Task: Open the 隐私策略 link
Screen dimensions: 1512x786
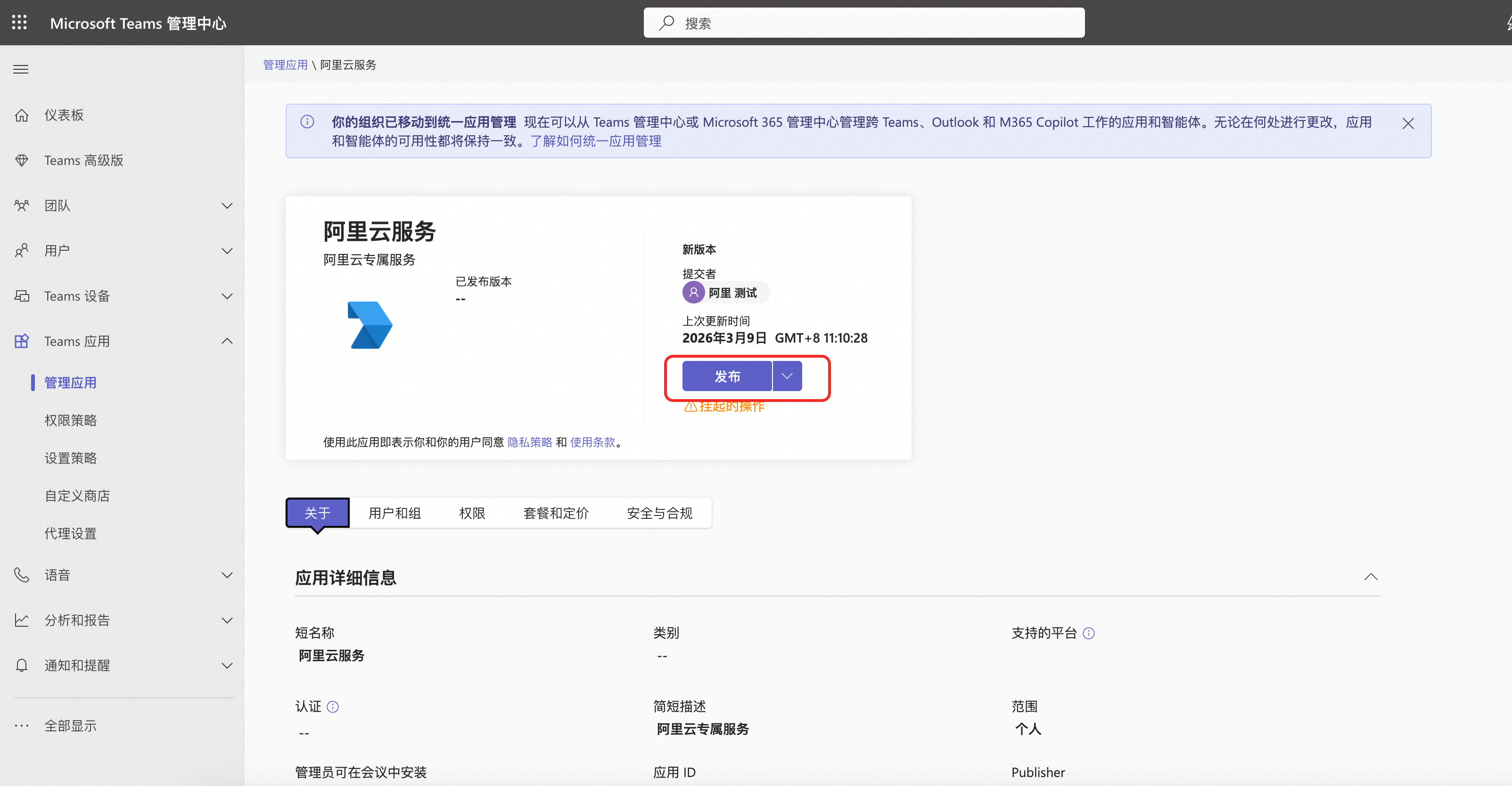Action: 529,442
